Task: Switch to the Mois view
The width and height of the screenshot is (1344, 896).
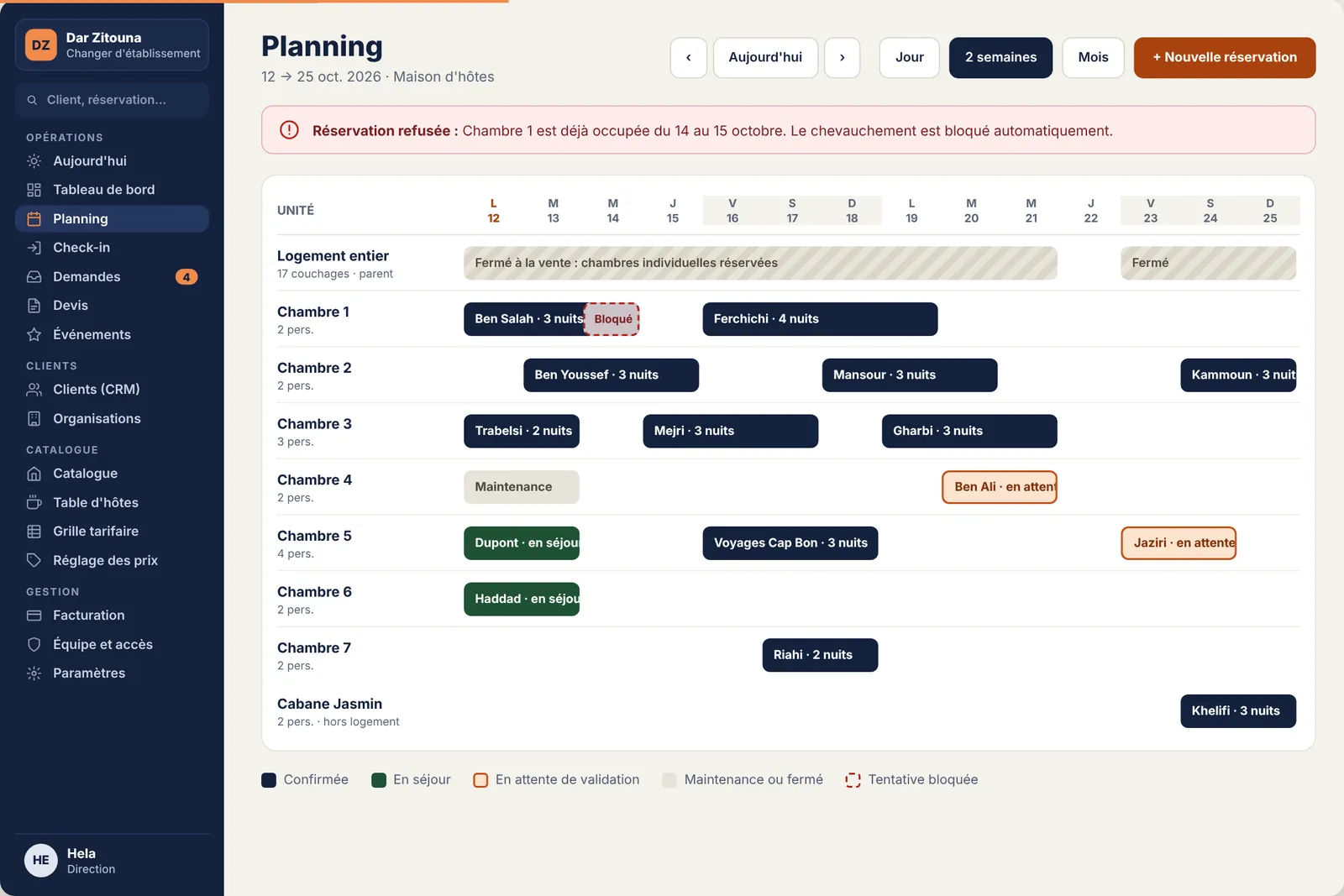Action: (1093, 58)
